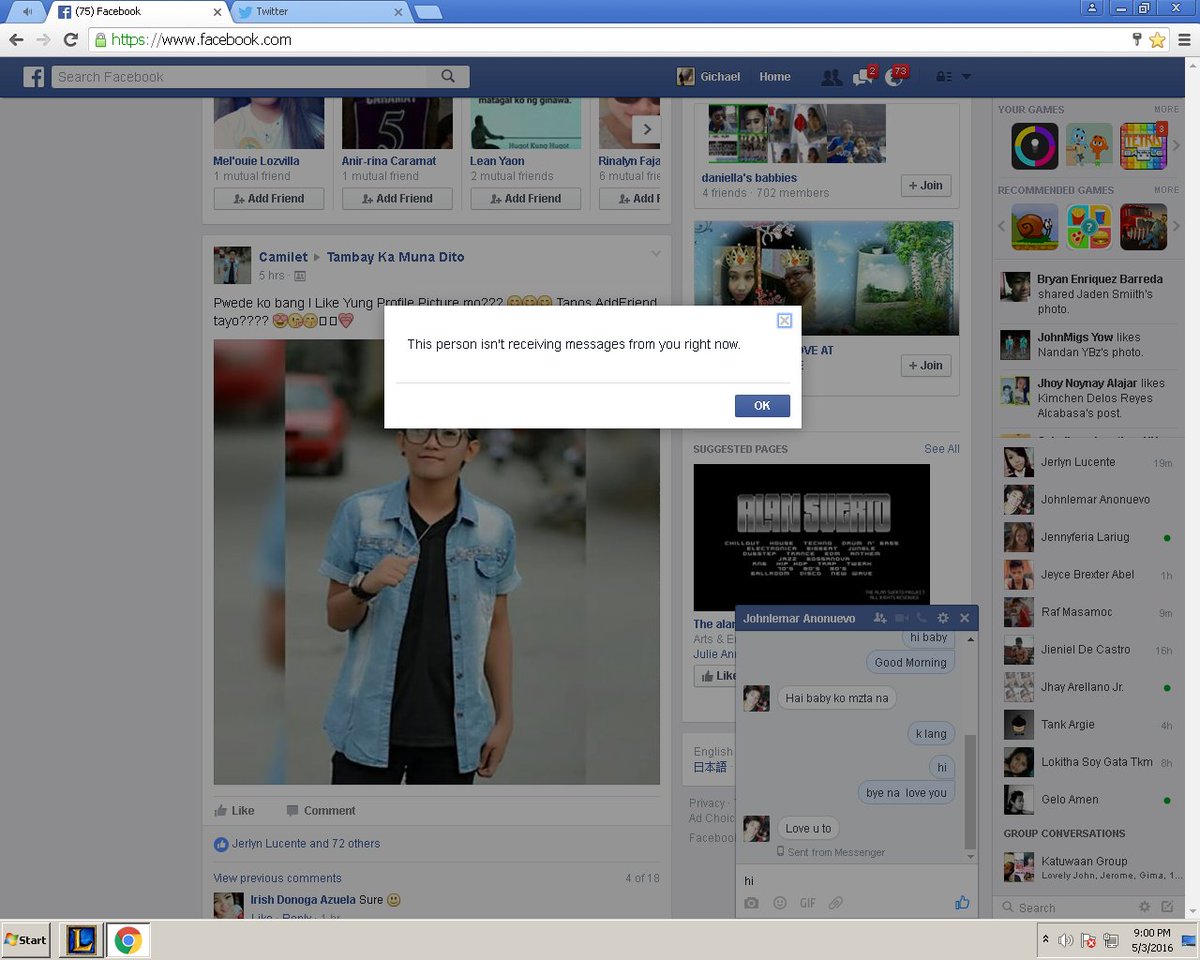1200x960 pixels.
Task: Close the Johnlemar Anonuevo chat window
Action: coord(964,618)
